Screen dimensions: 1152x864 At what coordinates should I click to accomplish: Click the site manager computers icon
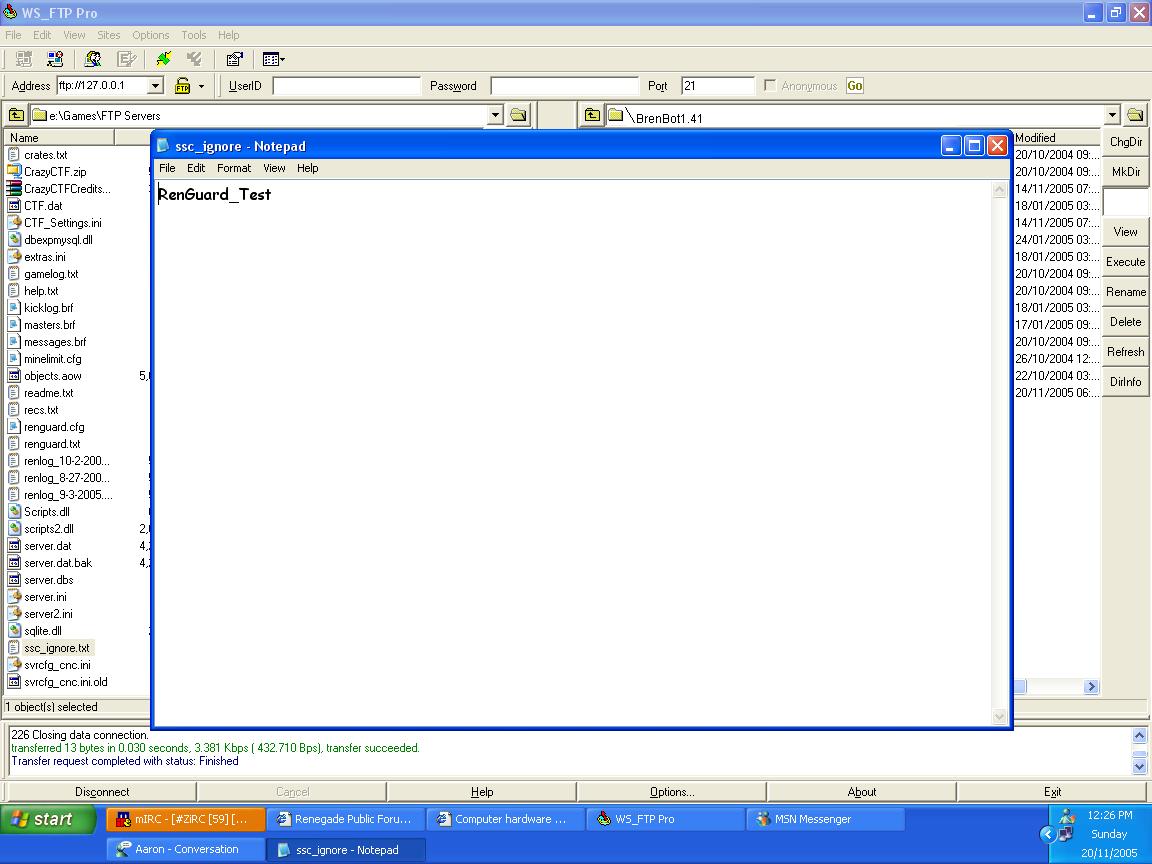pyautogui.click(x=55, y=59)
